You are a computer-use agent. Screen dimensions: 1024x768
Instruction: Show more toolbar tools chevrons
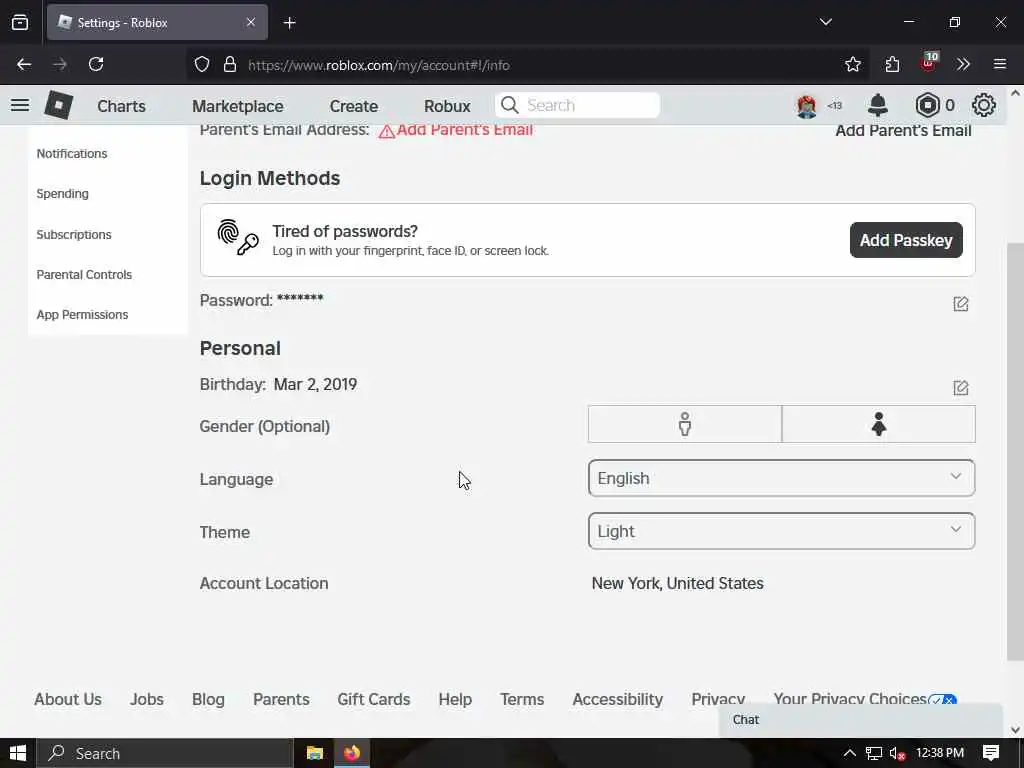[963, 64]
